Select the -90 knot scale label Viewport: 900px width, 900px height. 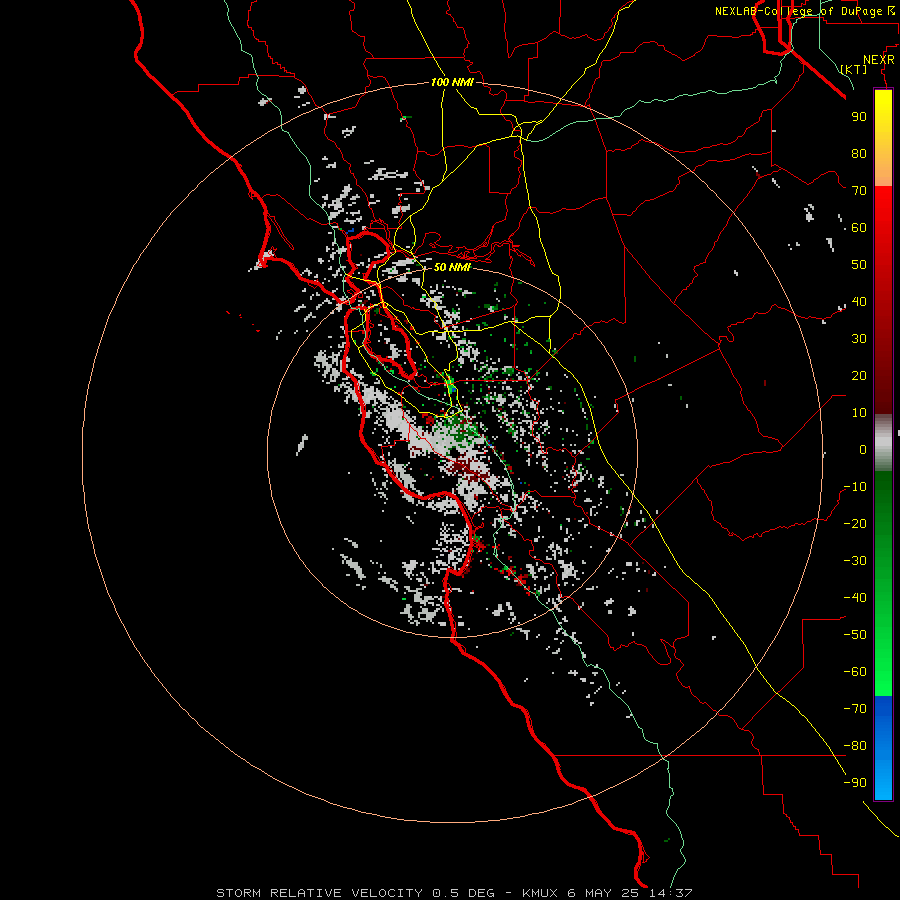[855, 783]
